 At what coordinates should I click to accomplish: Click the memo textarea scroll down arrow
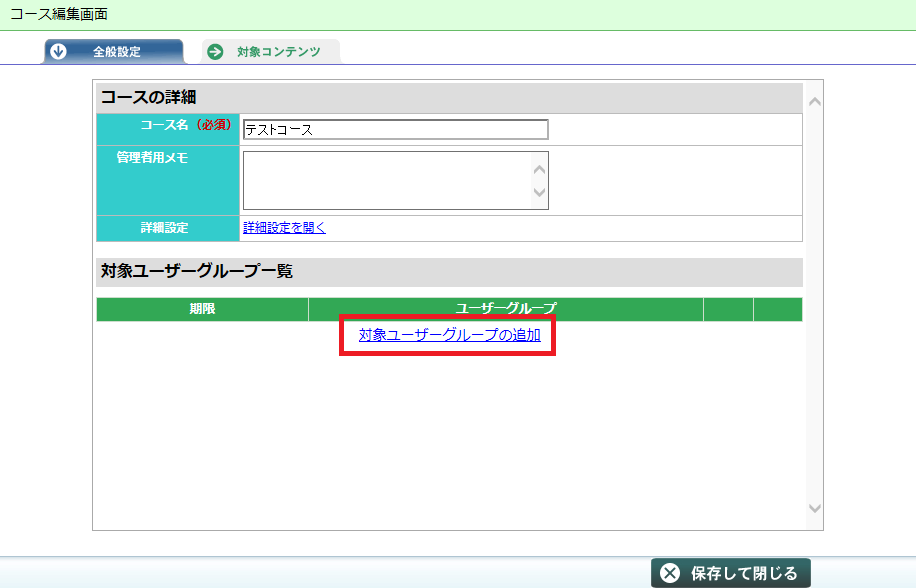pos(540,192)
